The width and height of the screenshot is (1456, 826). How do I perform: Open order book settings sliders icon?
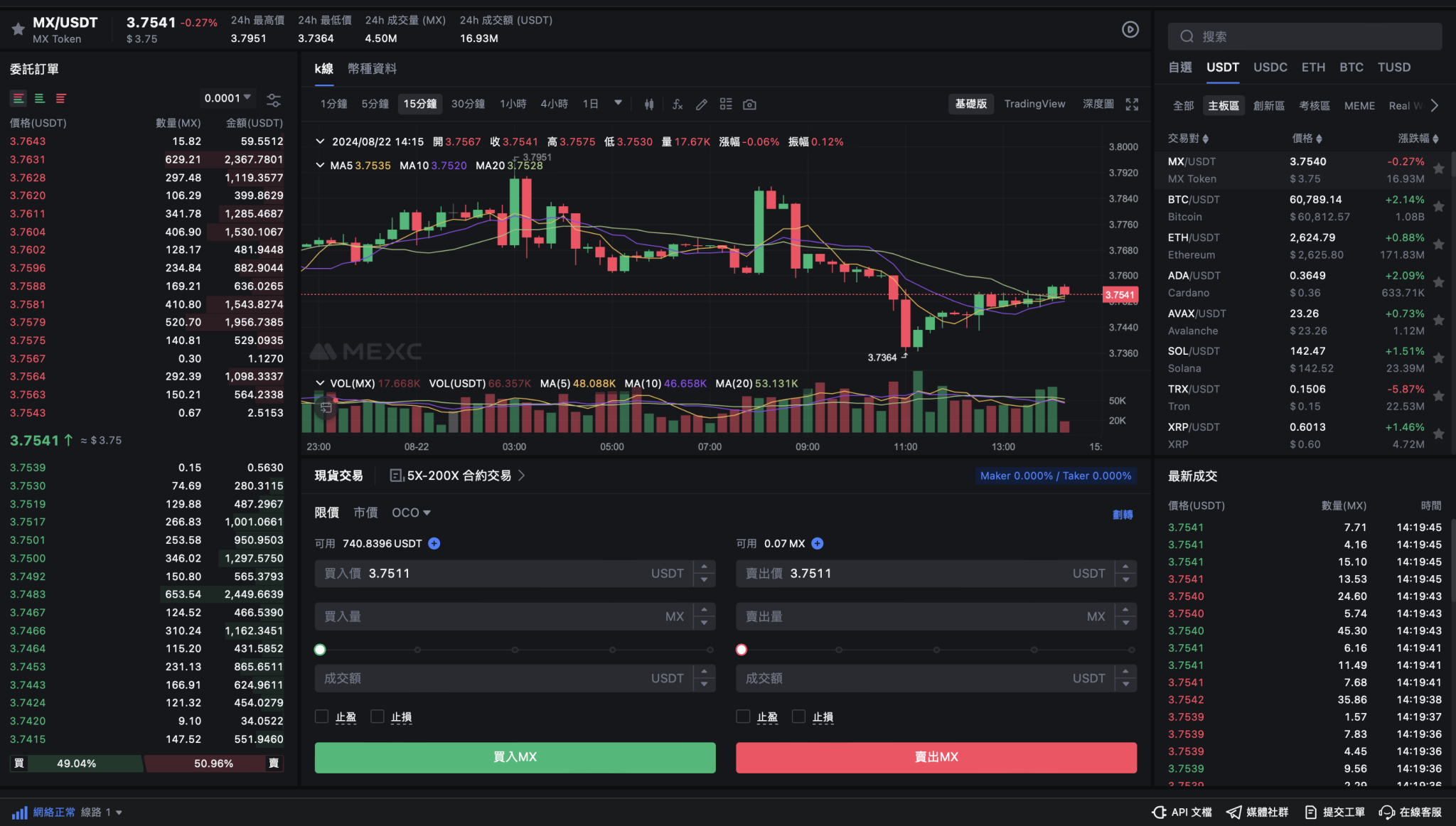click(x=274, y=100)
